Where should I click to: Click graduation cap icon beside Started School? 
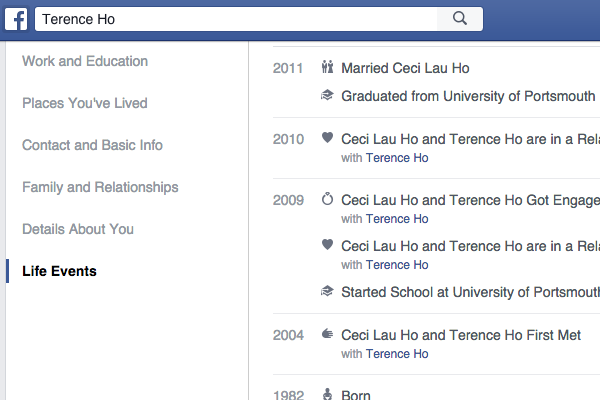pyautogui.click(x=327, y=292)
